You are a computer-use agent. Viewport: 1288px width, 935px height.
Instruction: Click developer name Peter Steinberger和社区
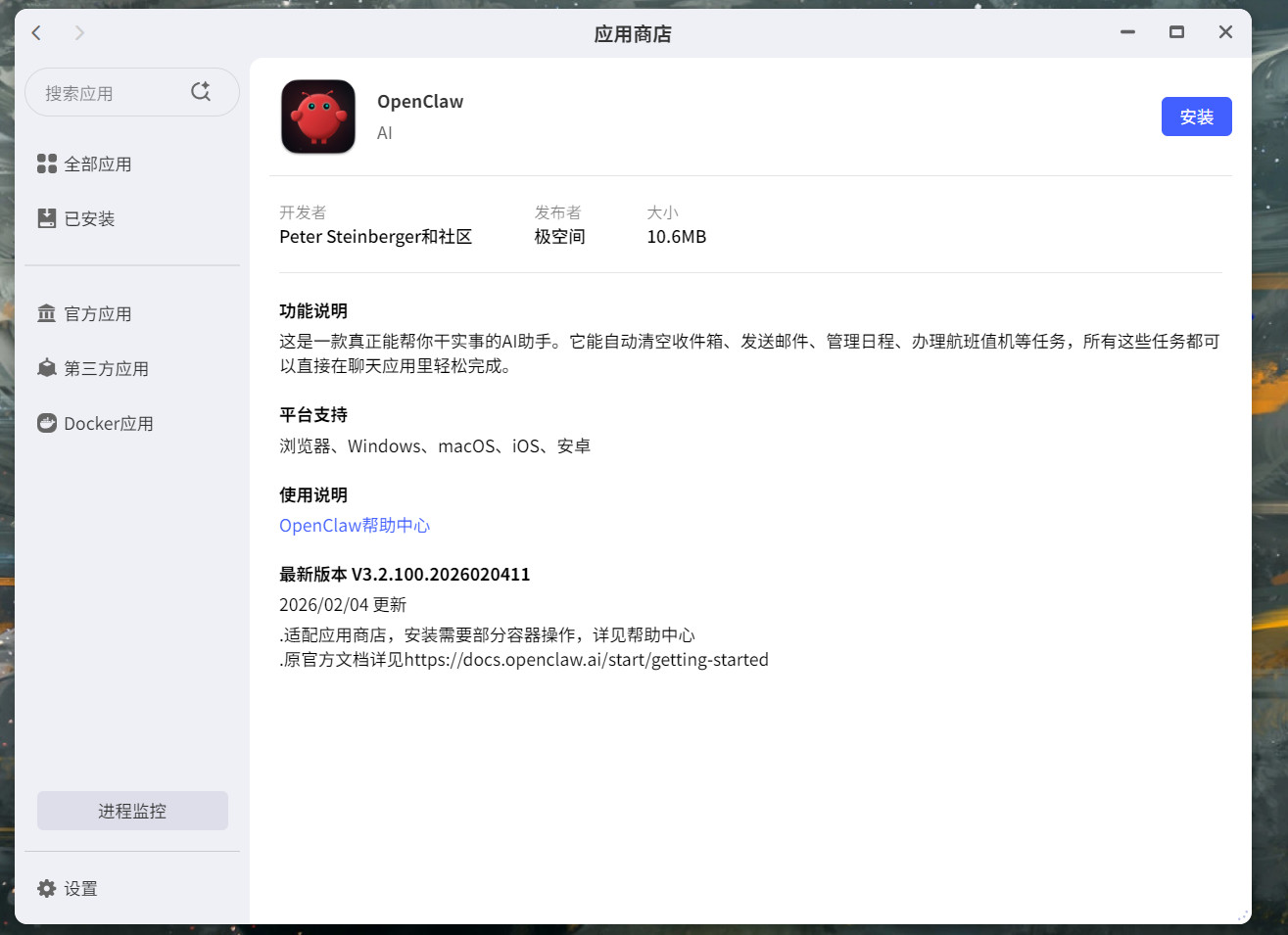point(376,237)
